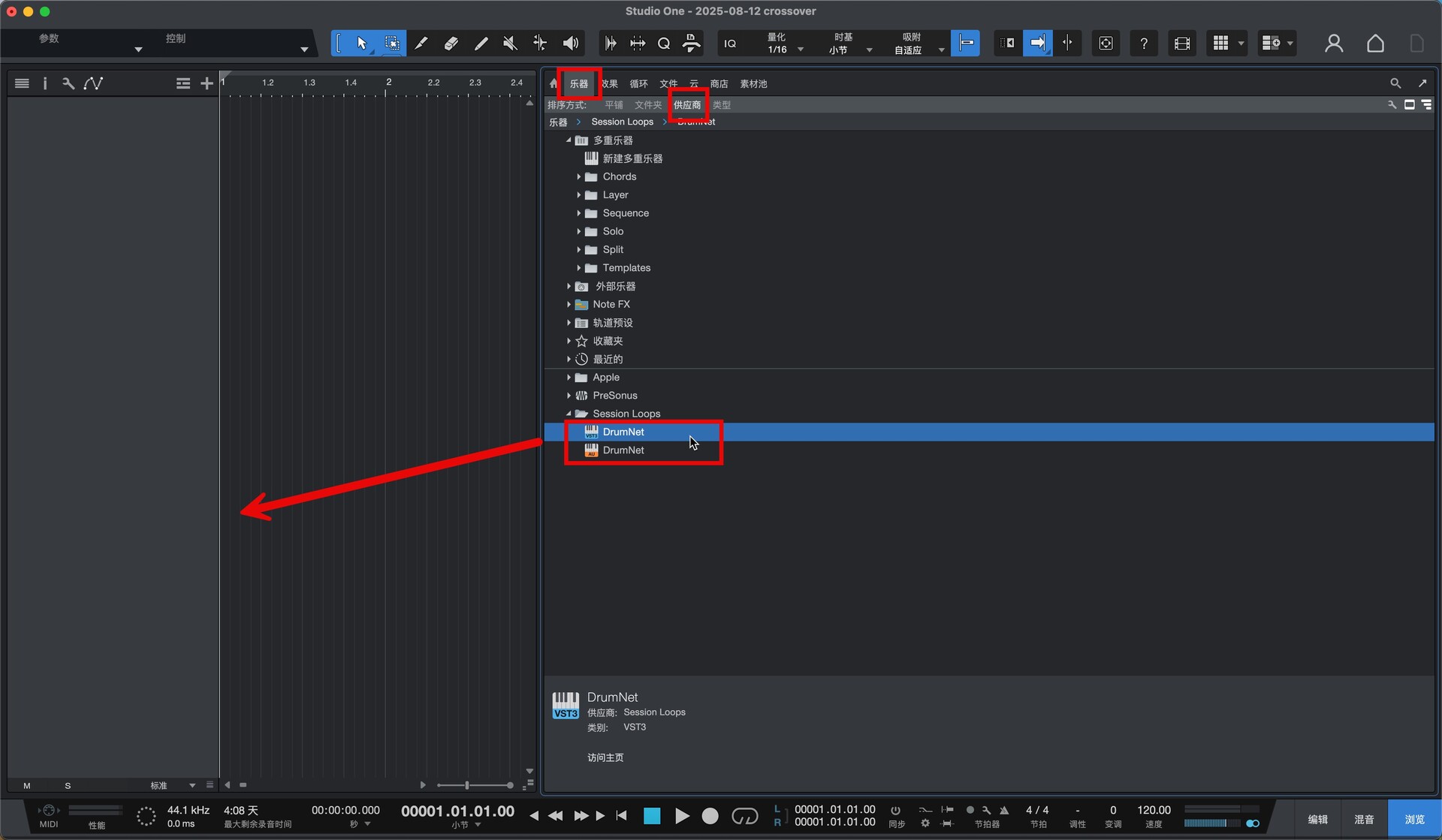Expand the Apple vendor folder
Image resolution: width=1442 pixels, height=840 pixels.
pyautogui.click(x=569, y=378)
